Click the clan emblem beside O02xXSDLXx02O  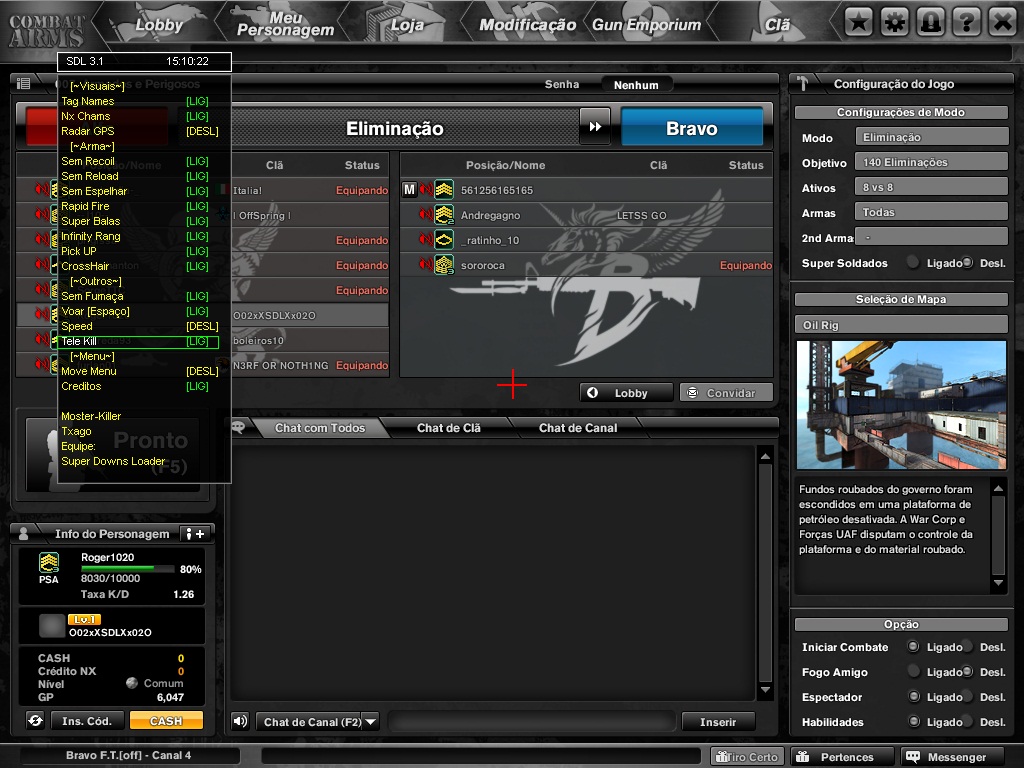(x=52, y=625)
